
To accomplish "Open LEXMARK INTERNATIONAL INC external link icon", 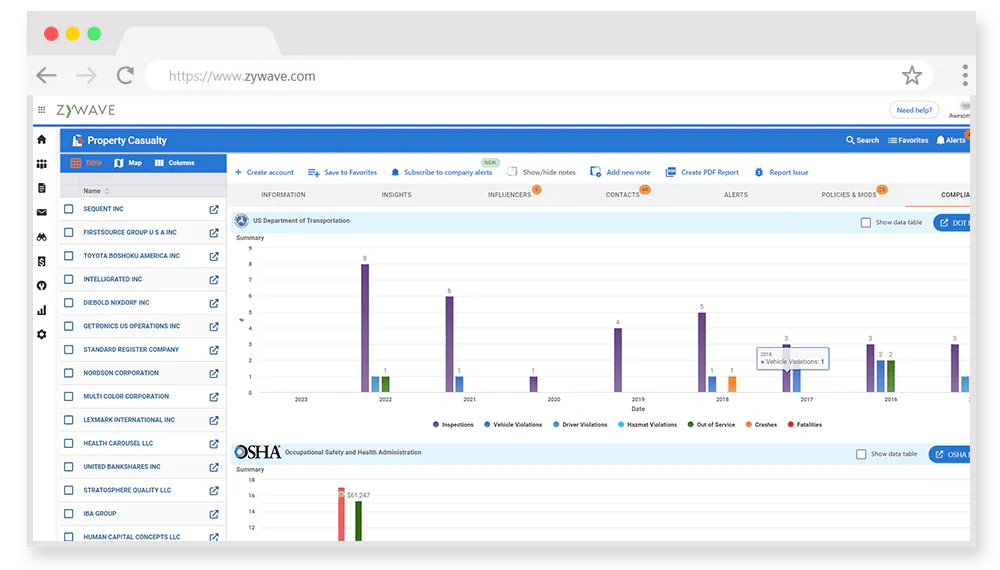I will point(214,421).
